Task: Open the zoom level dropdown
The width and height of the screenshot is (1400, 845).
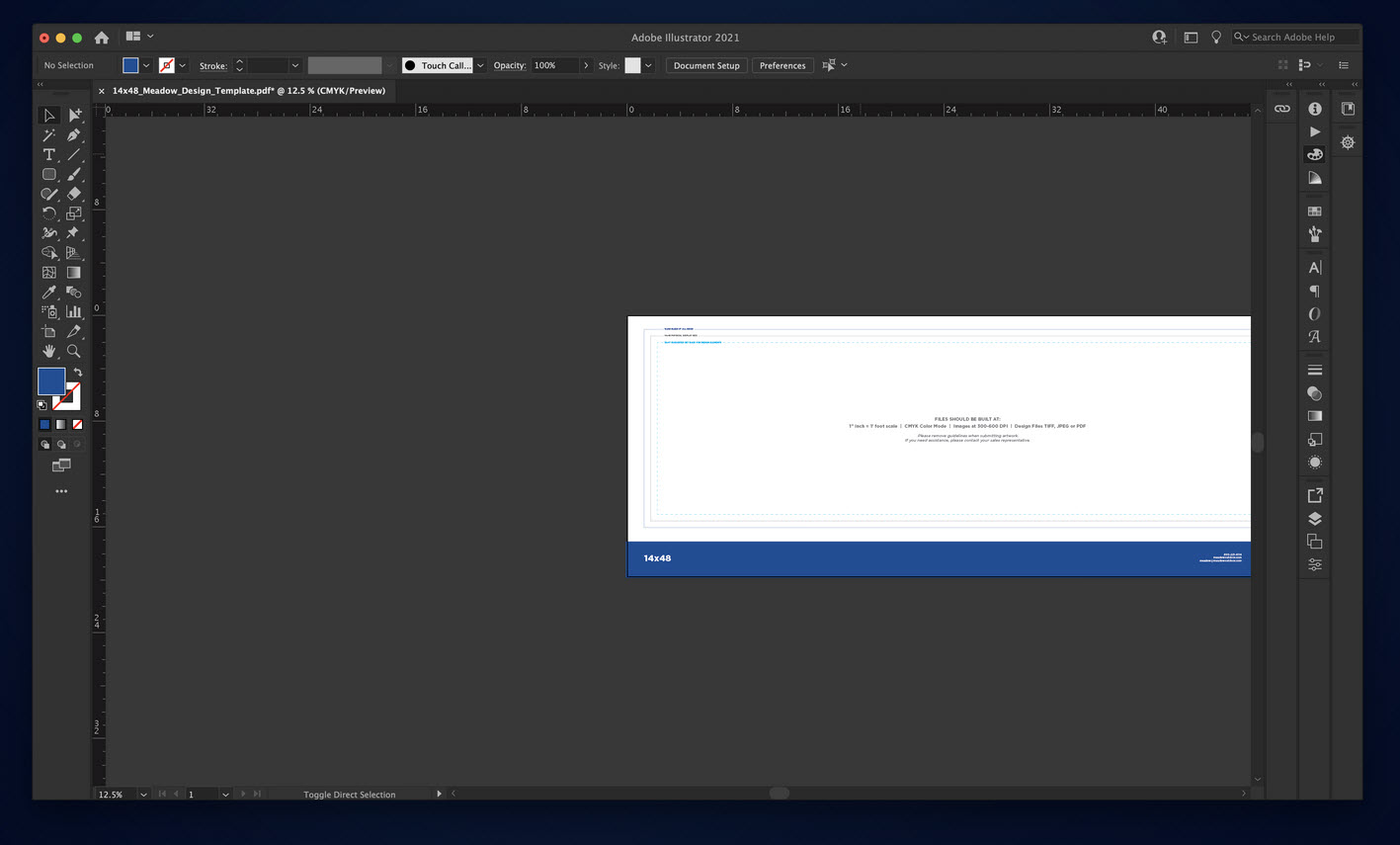Action: tap(144, 795)
